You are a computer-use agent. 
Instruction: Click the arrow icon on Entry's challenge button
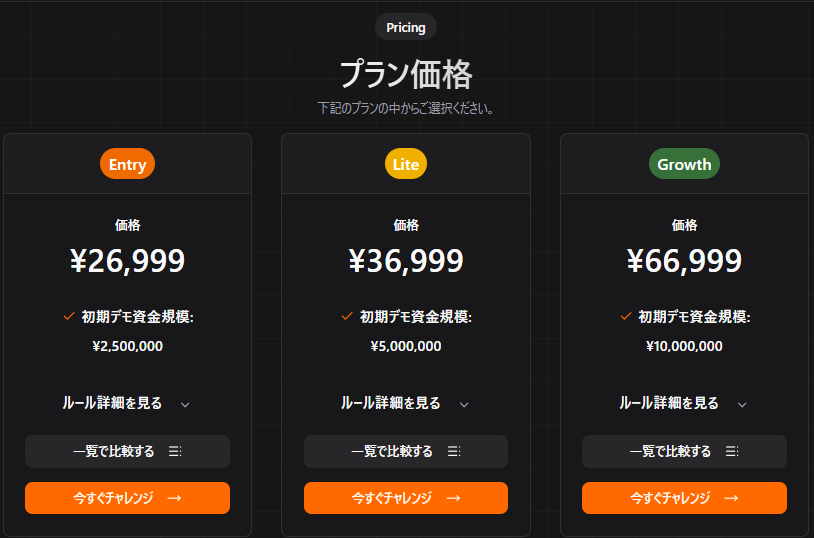(175, 498)
